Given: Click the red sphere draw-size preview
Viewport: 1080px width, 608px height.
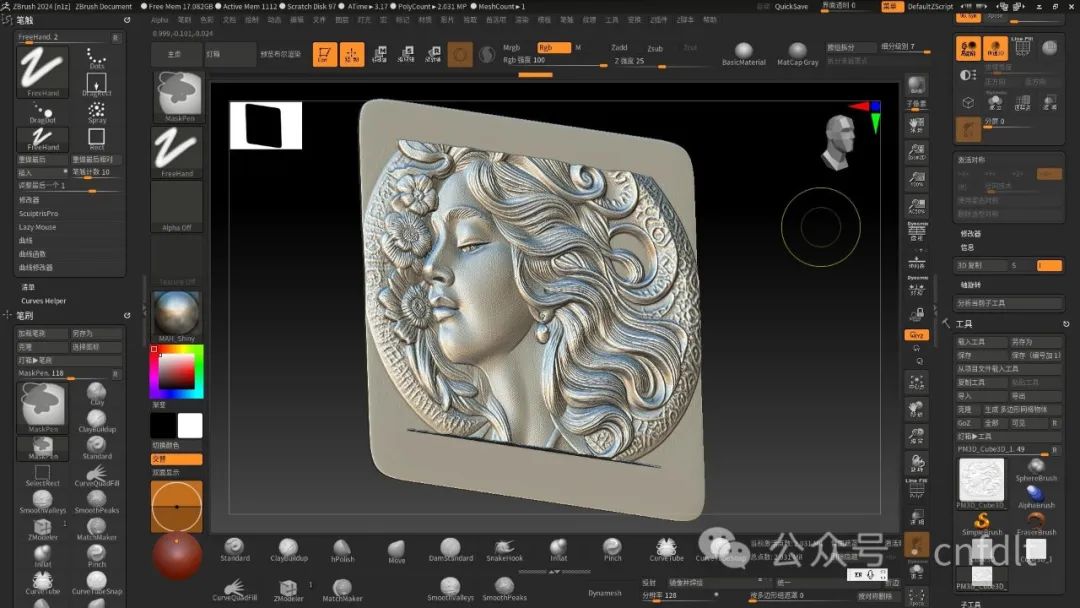Looking at the screenshot, I should pos(177,556).
